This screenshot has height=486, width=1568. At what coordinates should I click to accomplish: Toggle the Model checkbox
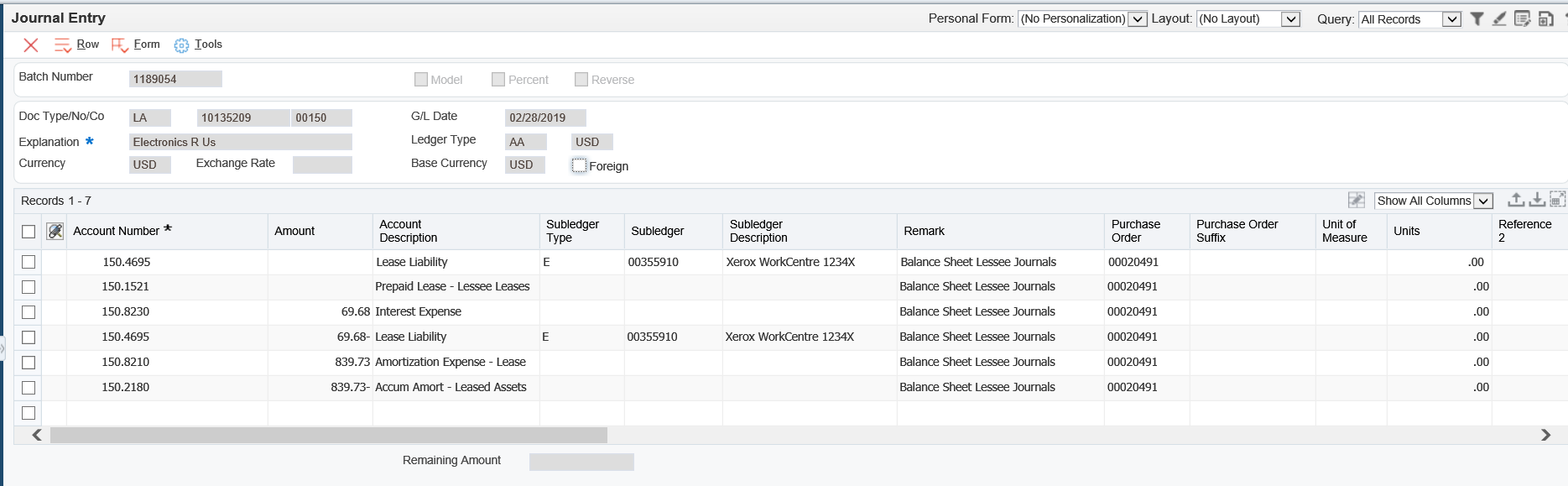coord(421,79)
